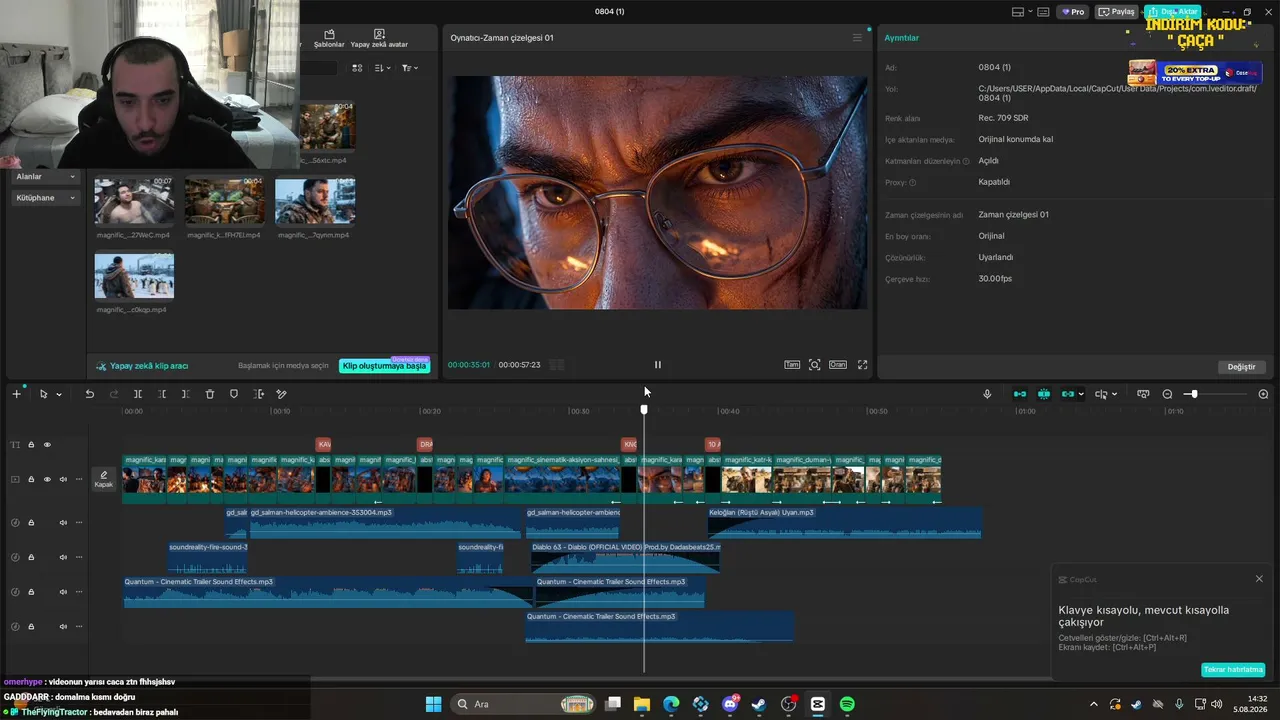Zoom in on the timeline
Screen dimensions: 1280x720
(x=1263, y=394)
